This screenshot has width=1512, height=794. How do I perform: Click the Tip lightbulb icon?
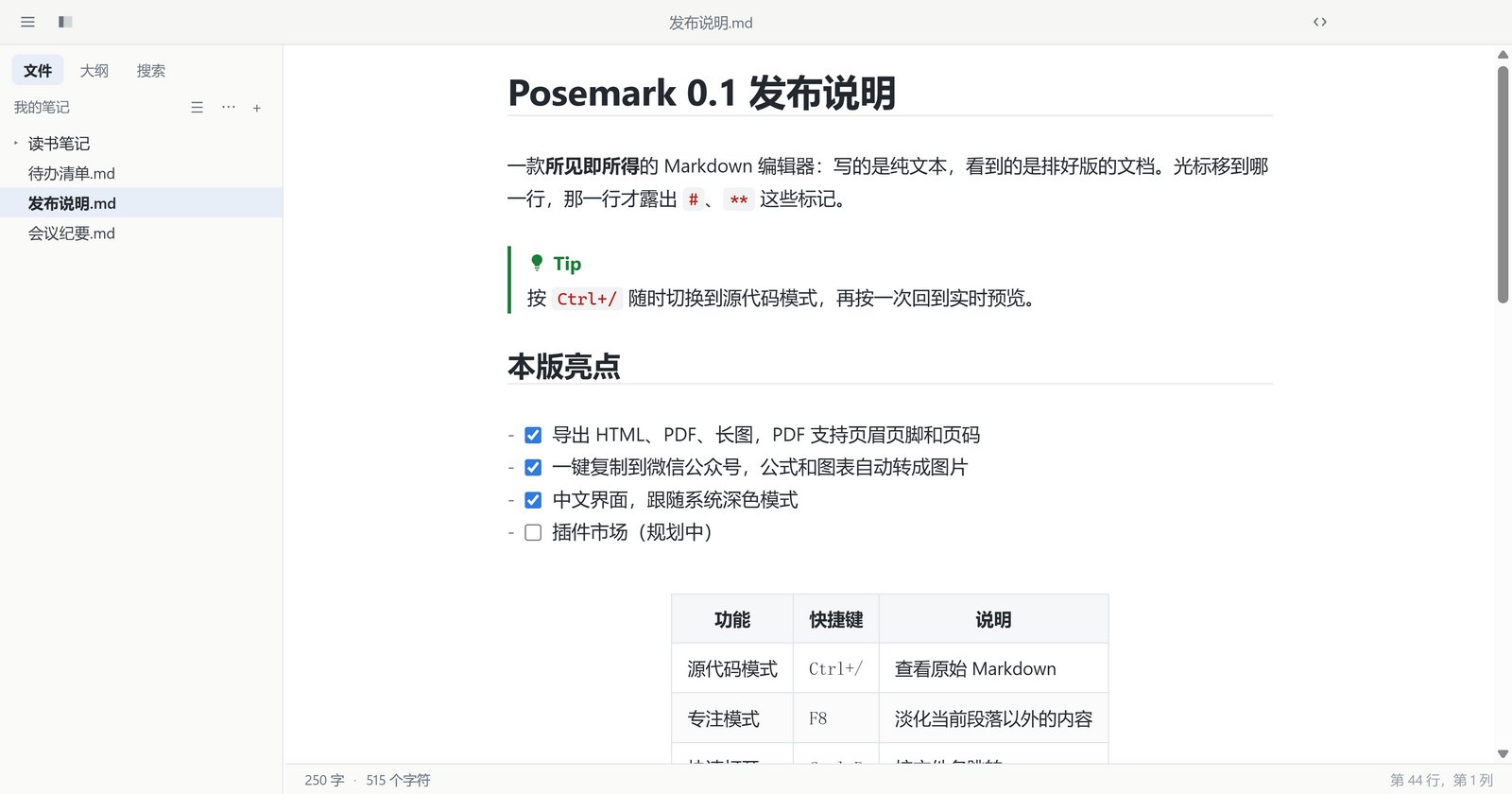(x=537, y=263)
